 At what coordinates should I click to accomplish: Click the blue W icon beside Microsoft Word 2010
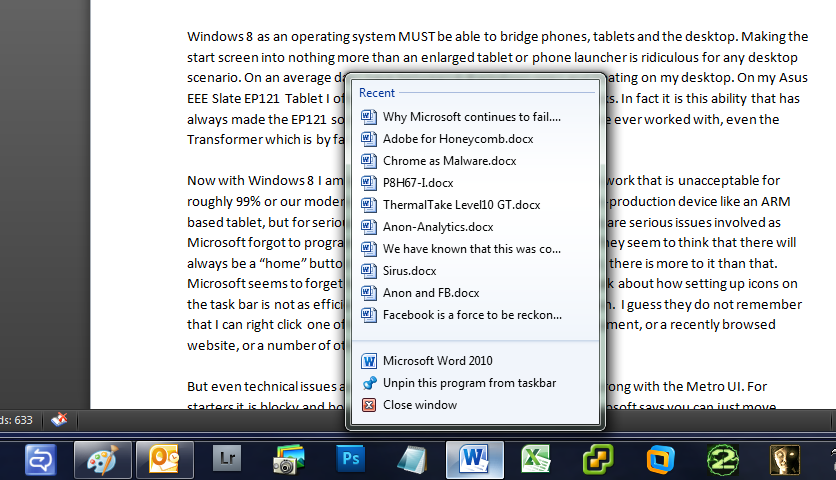click(x=369, y=361)
